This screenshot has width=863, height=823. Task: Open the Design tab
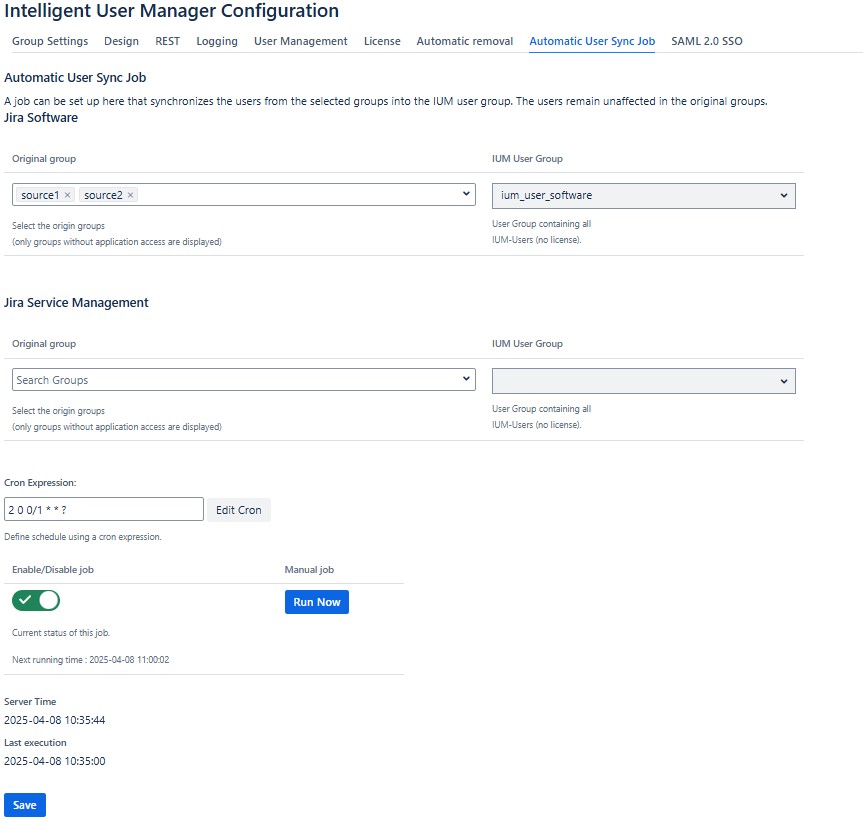coord(121,41)
